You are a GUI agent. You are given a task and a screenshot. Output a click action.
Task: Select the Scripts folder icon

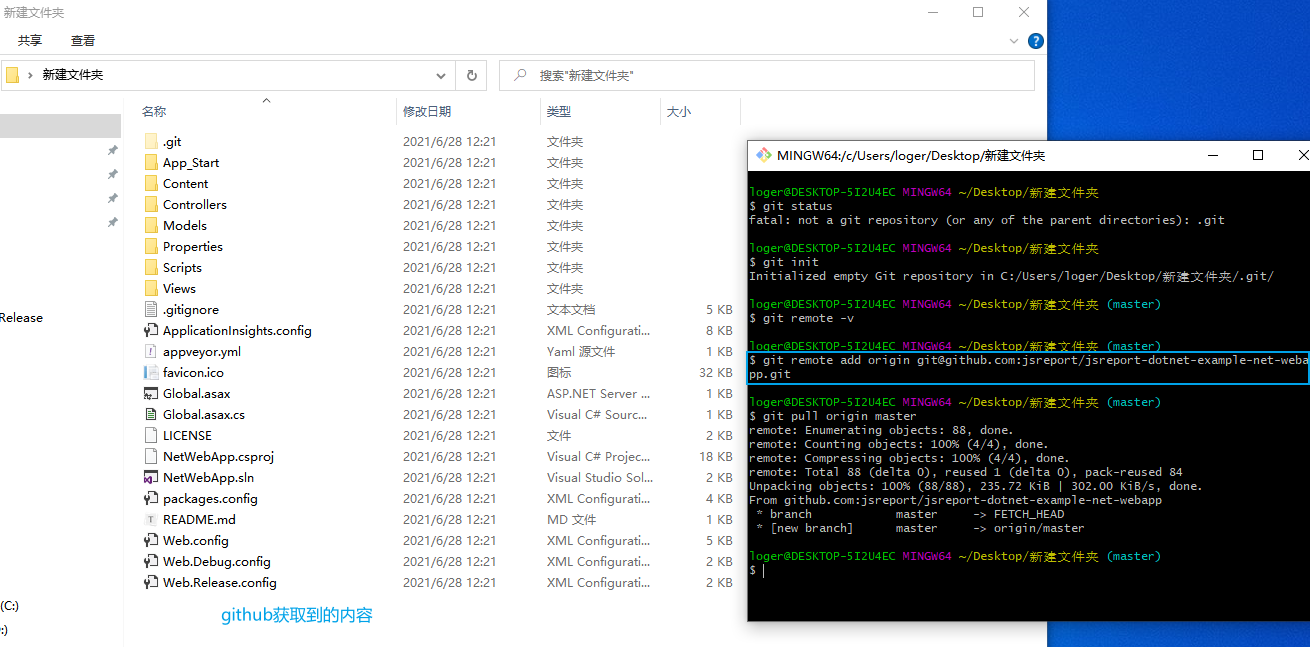pos(151,268)
